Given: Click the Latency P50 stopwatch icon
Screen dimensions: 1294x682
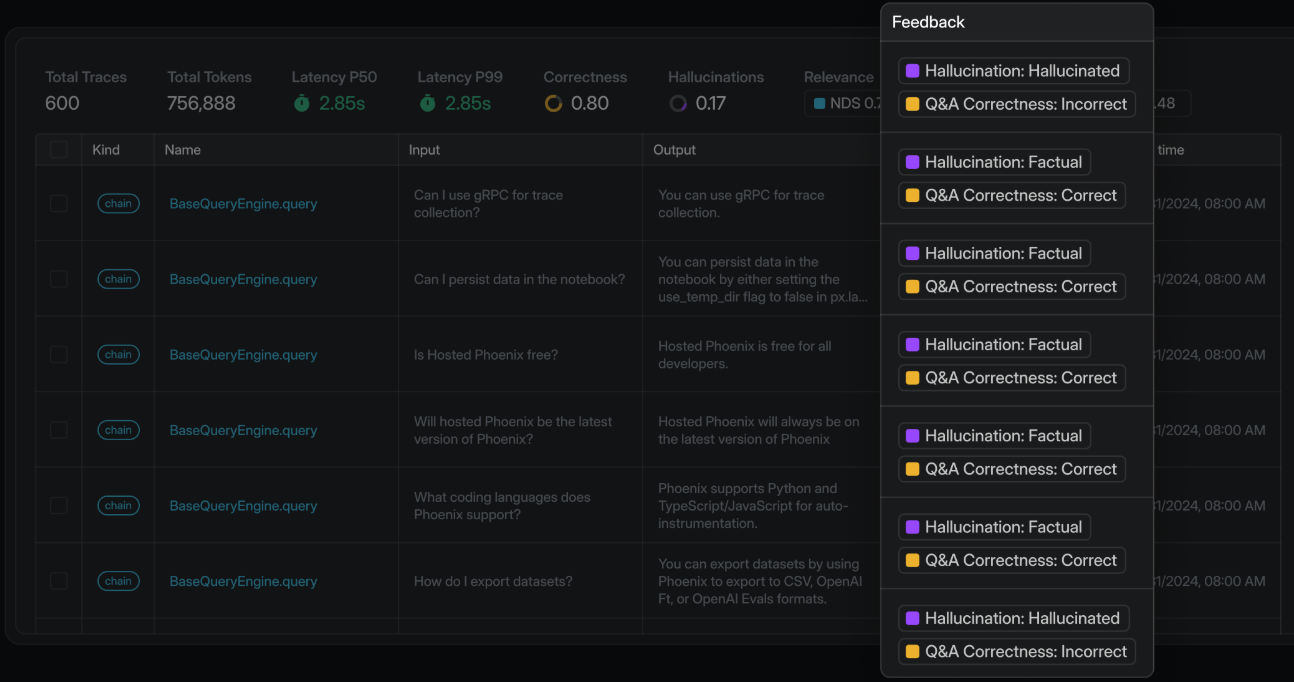Looking at the screenshot, I should tap(302, 103).
